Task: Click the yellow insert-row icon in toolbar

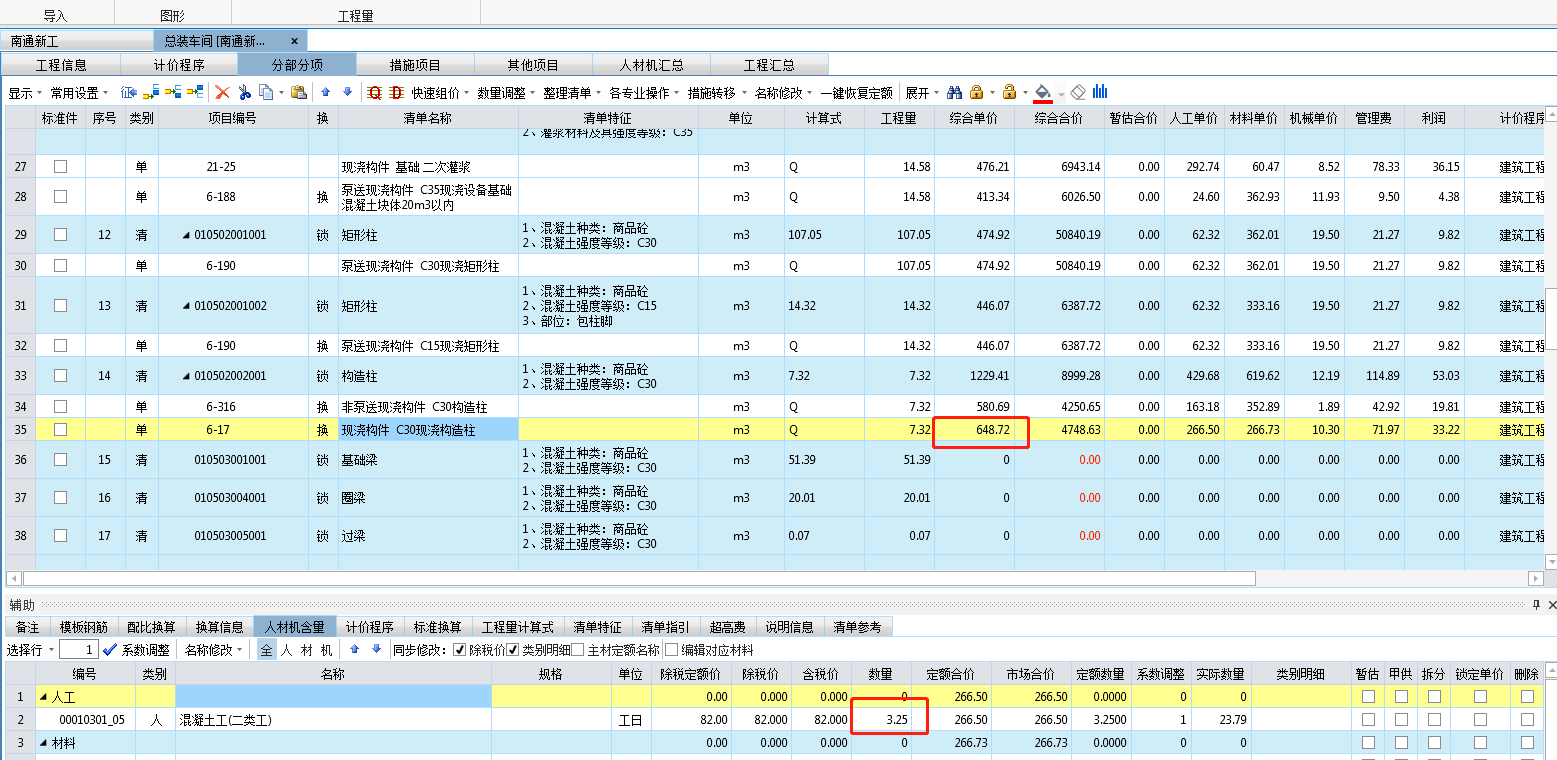Action: [151, 92]
